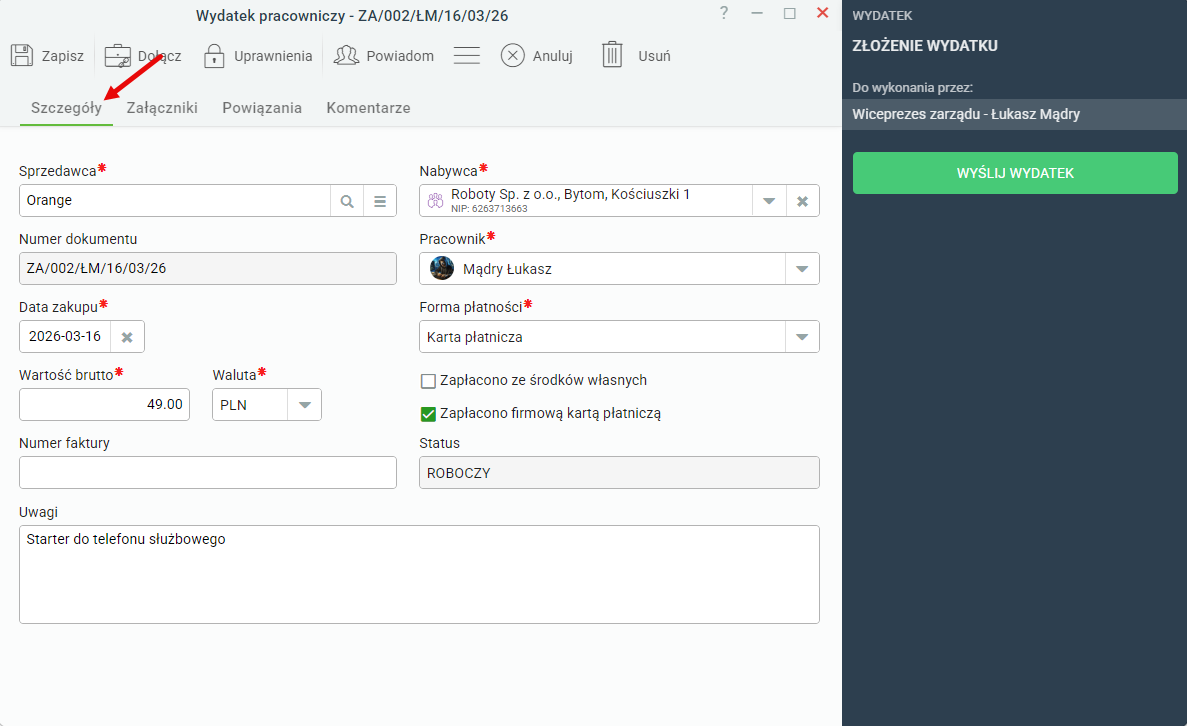Click into the Sprzedawca field with Orange

[175, 201]
